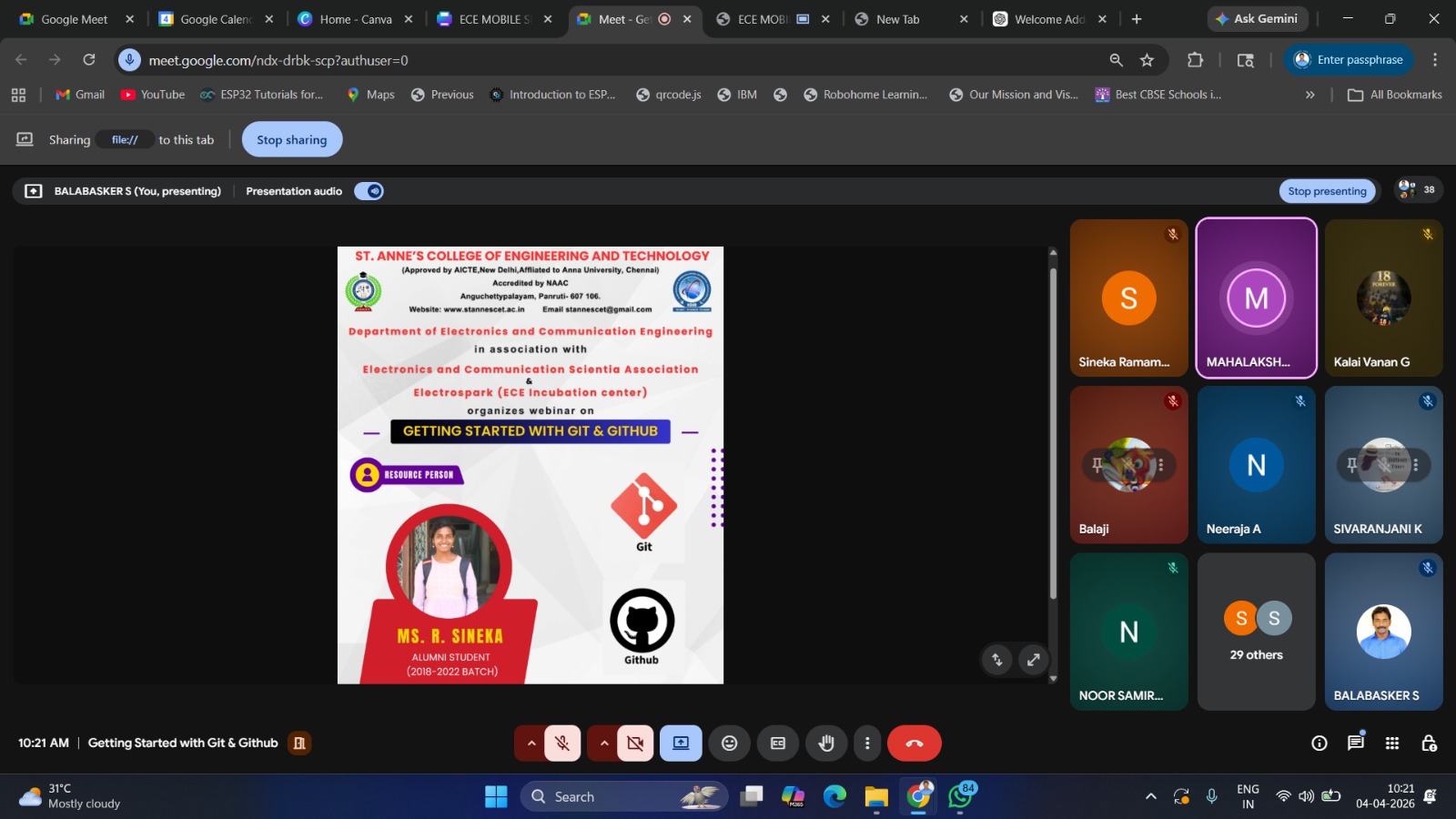The image size is (1456, 819).
Task: Leave the call with the red hang-up button
Action: click(x=915, y=743)
